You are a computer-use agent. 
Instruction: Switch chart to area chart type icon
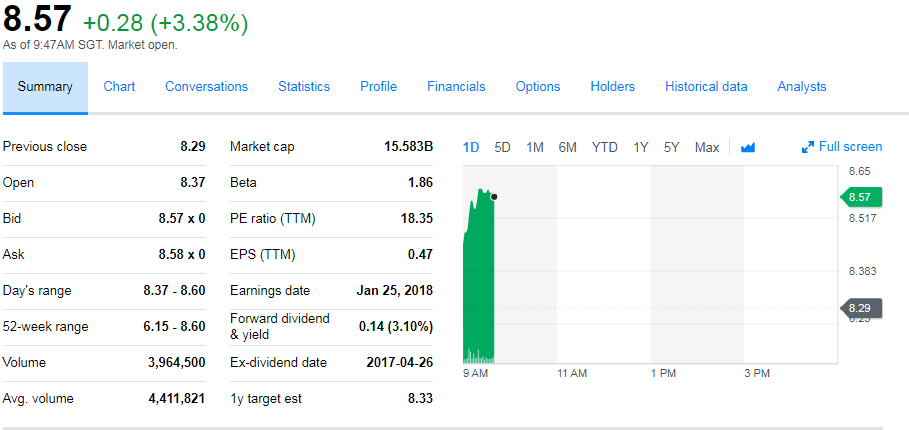748,148
